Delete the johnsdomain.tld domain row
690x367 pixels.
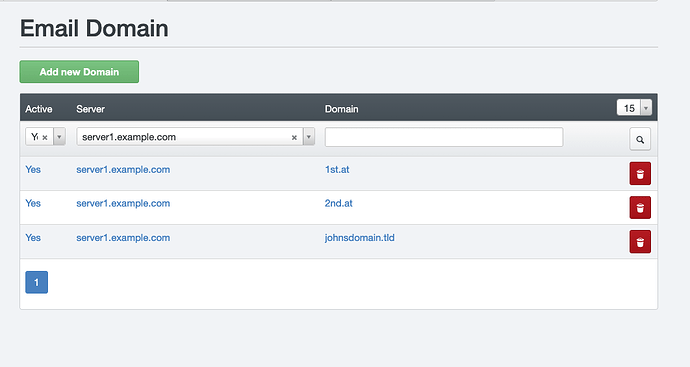640,242
